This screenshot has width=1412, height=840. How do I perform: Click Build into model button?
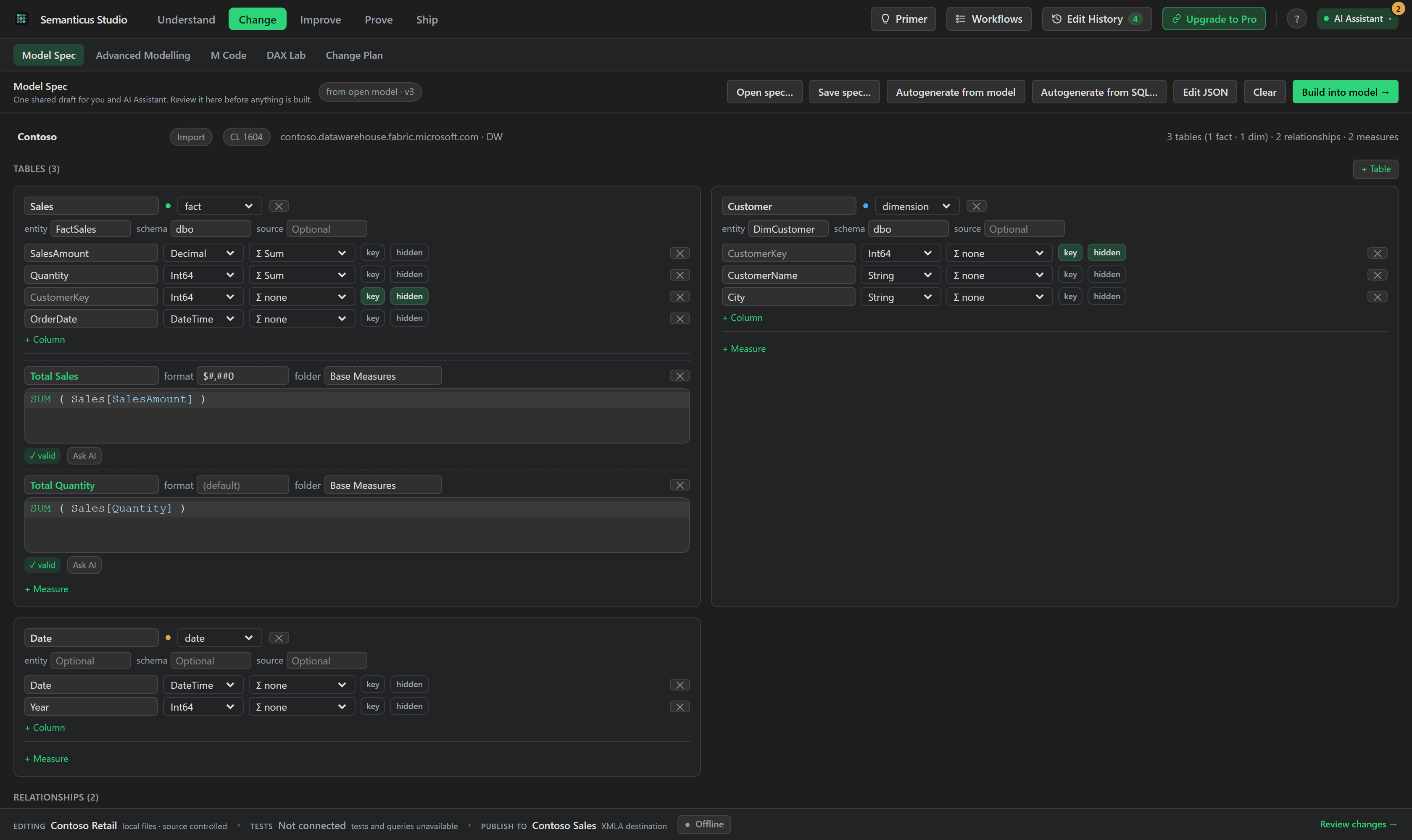pos(1345,92)
